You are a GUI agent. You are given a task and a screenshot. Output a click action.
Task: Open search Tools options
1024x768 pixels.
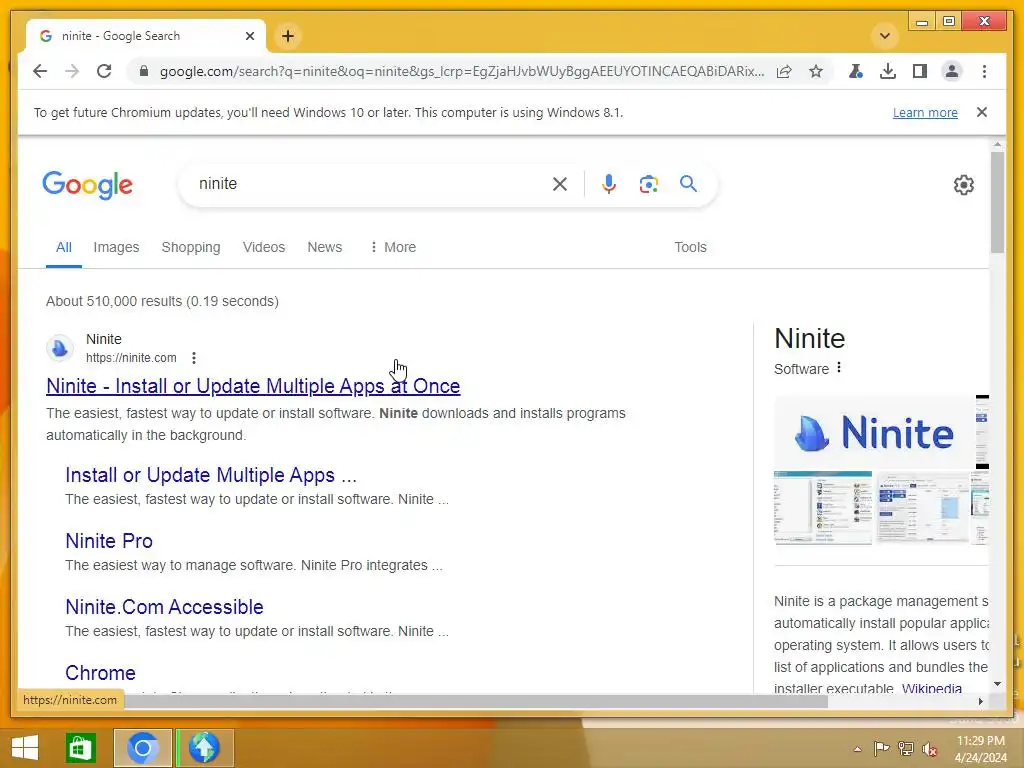click(x=690, y=248)
